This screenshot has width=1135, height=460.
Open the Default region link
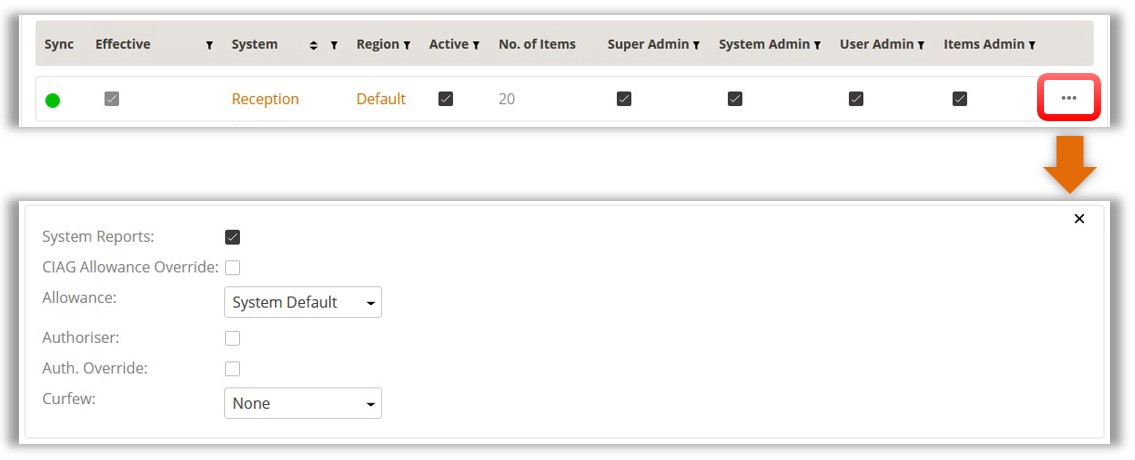(x=381, y=99)
